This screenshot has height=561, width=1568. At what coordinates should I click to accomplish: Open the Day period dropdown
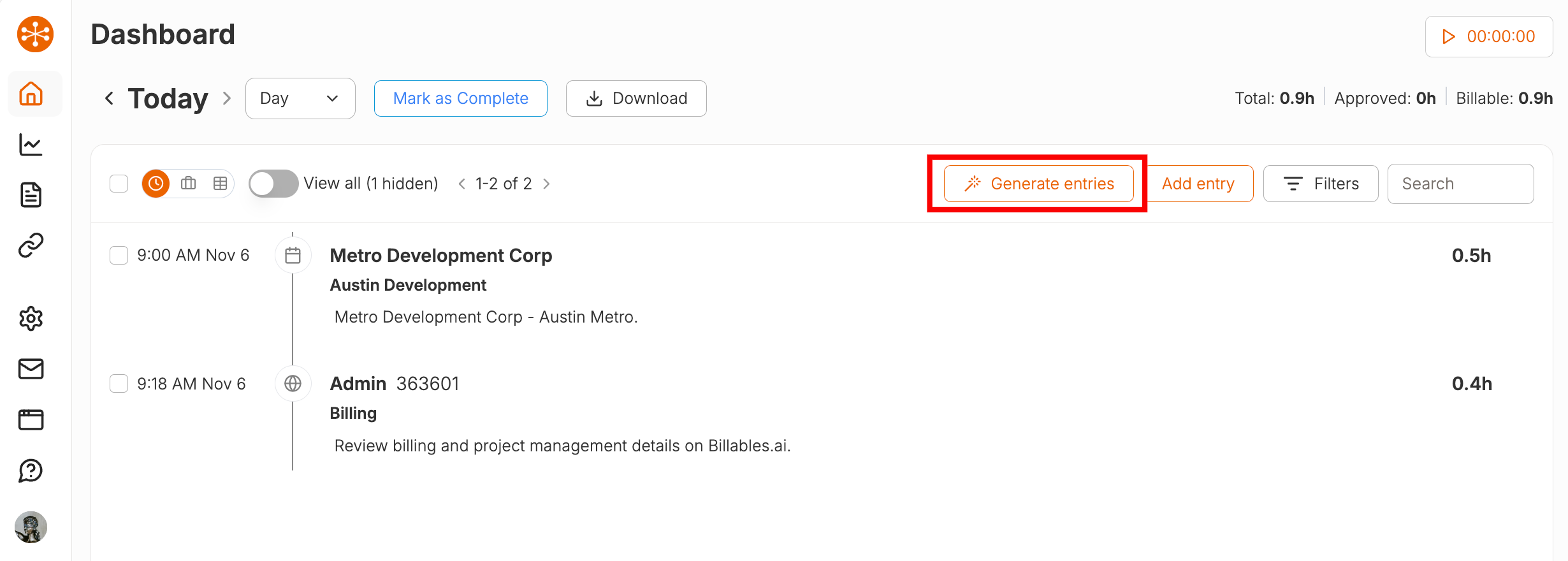click(x=300, y=99)
